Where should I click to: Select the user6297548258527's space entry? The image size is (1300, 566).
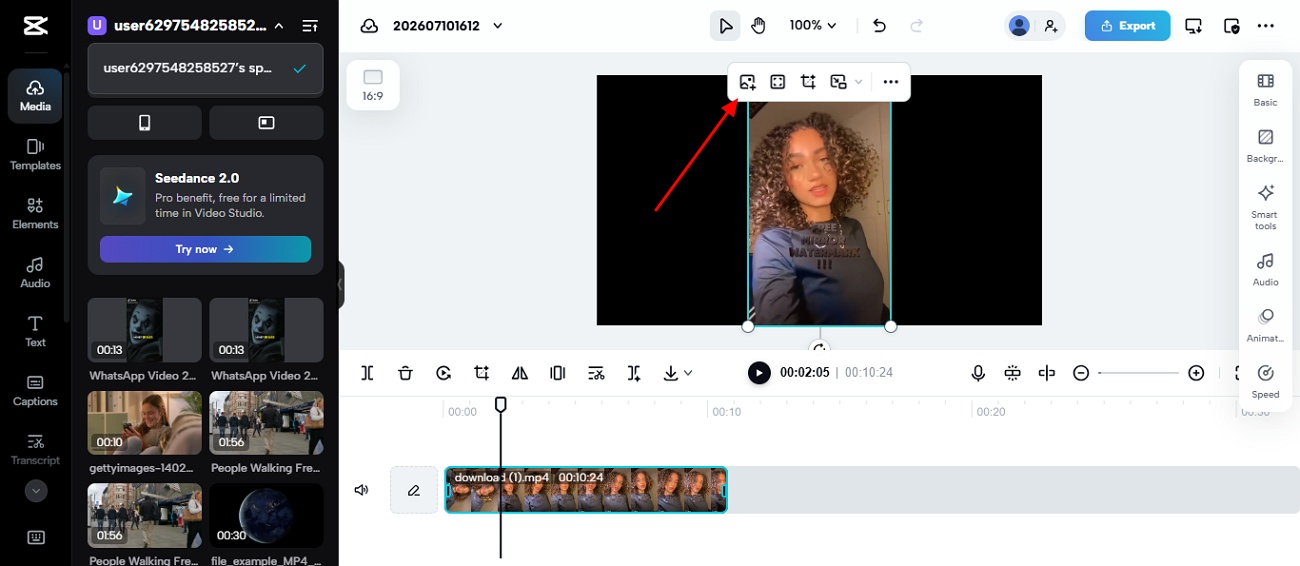tap(205, 69)
